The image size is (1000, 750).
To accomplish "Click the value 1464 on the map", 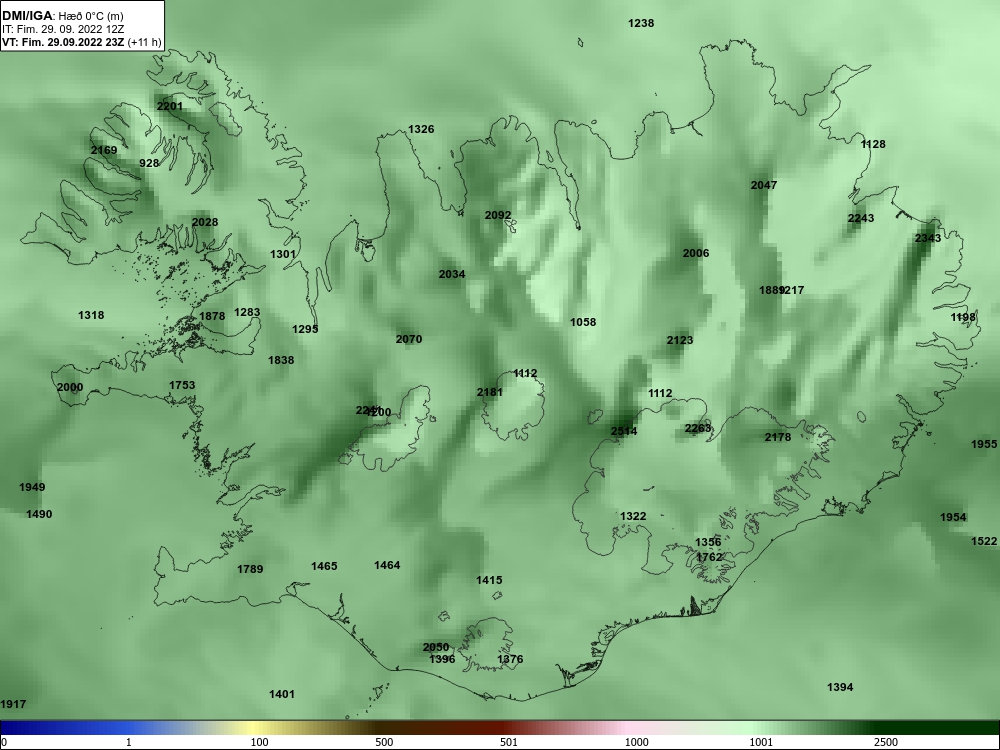I will tap(387, 565).
